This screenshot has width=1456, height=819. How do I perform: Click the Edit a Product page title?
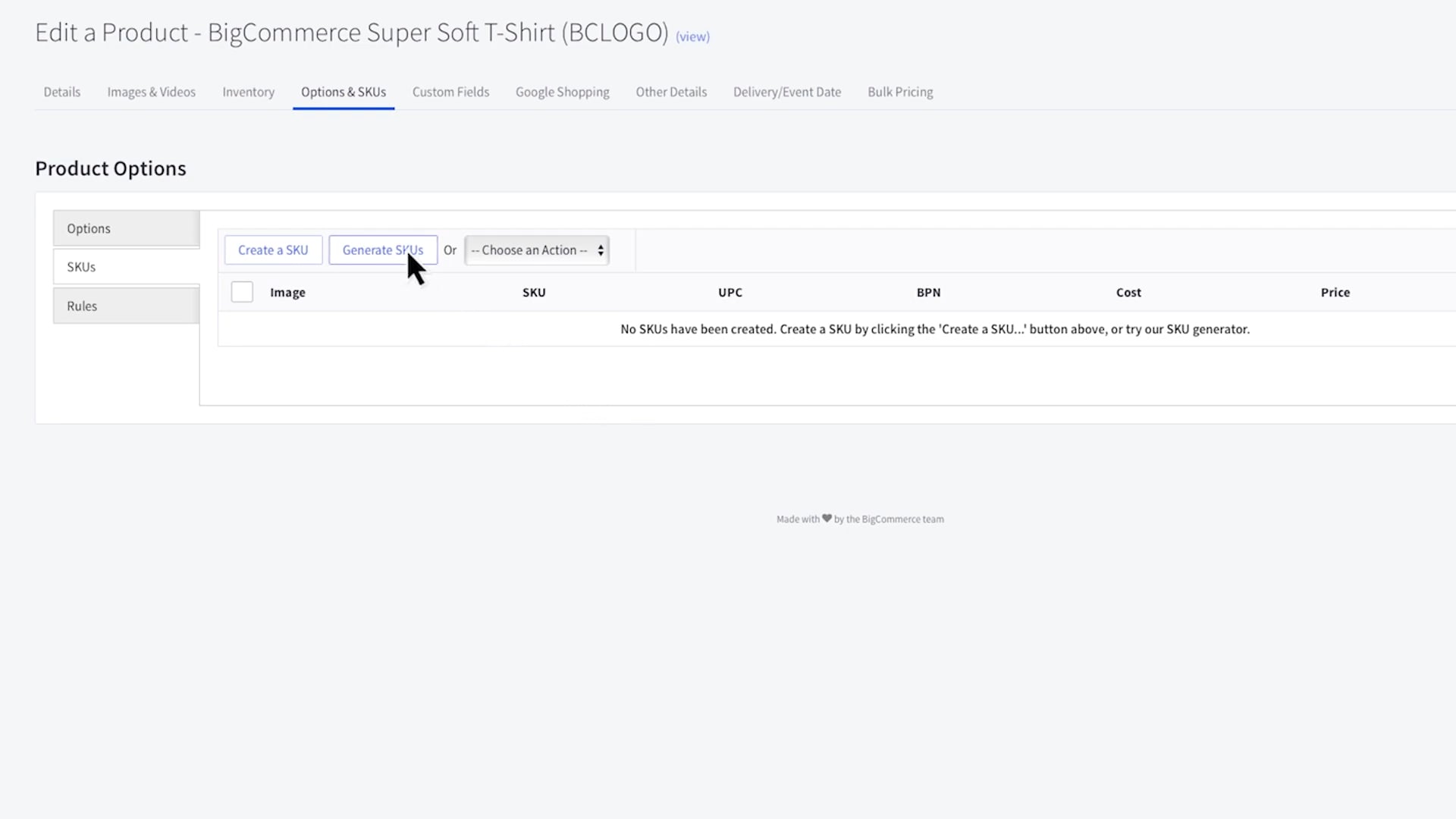pos(352,33)
